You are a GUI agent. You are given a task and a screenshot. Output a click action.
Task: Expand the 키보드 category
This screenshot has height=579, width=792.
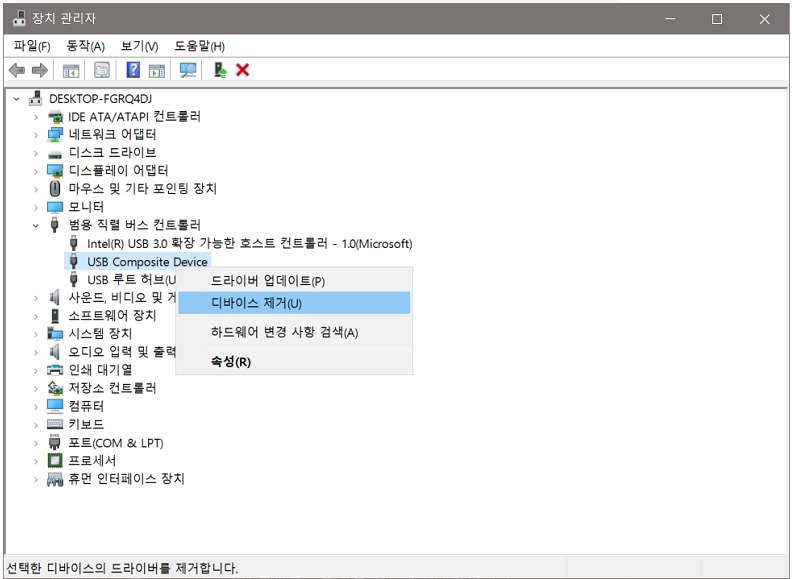point(35,425)
